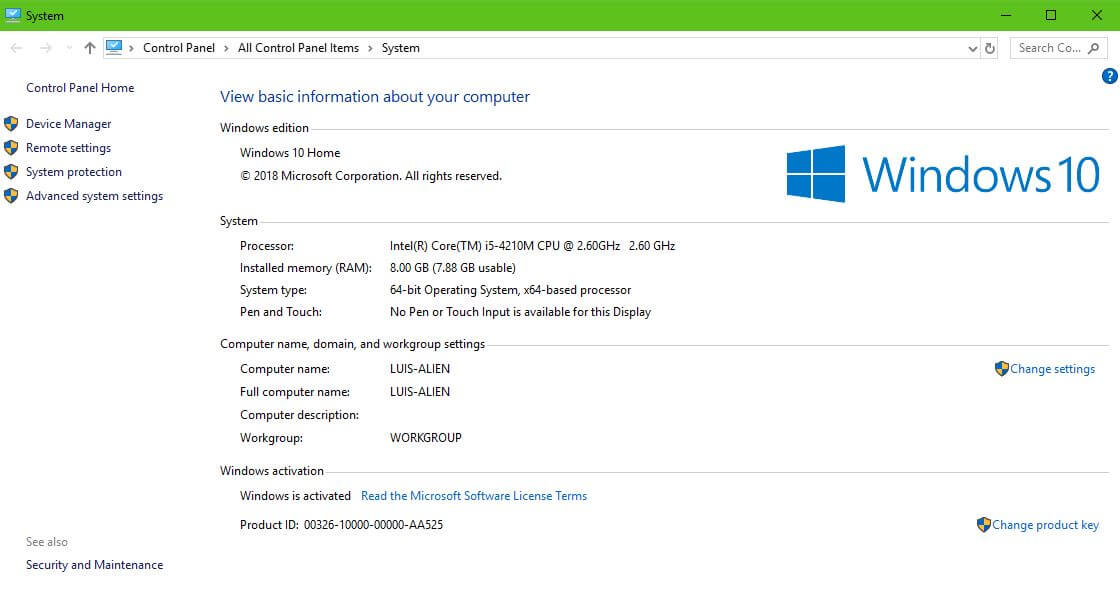The width and height of the screenshot is (1120, 592).
Task: Close the System window
Action: point(1096,15)
